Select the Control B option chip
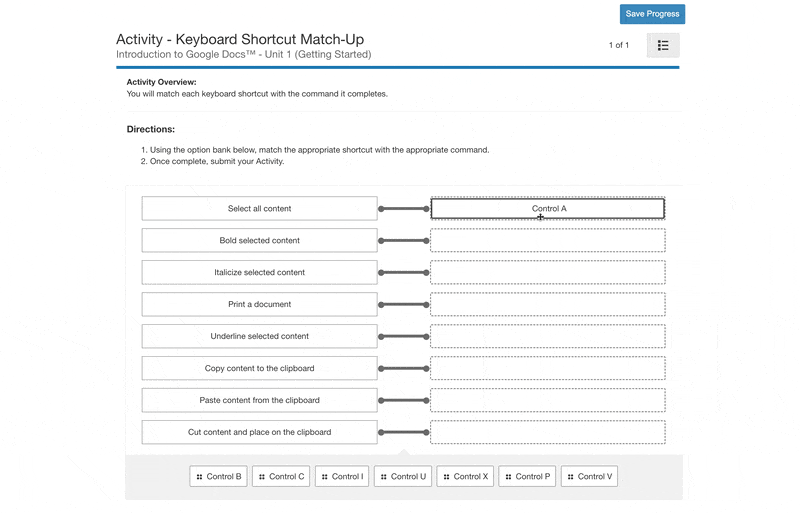The width and height of the screenshot is (800, 513). click(218, 476)
